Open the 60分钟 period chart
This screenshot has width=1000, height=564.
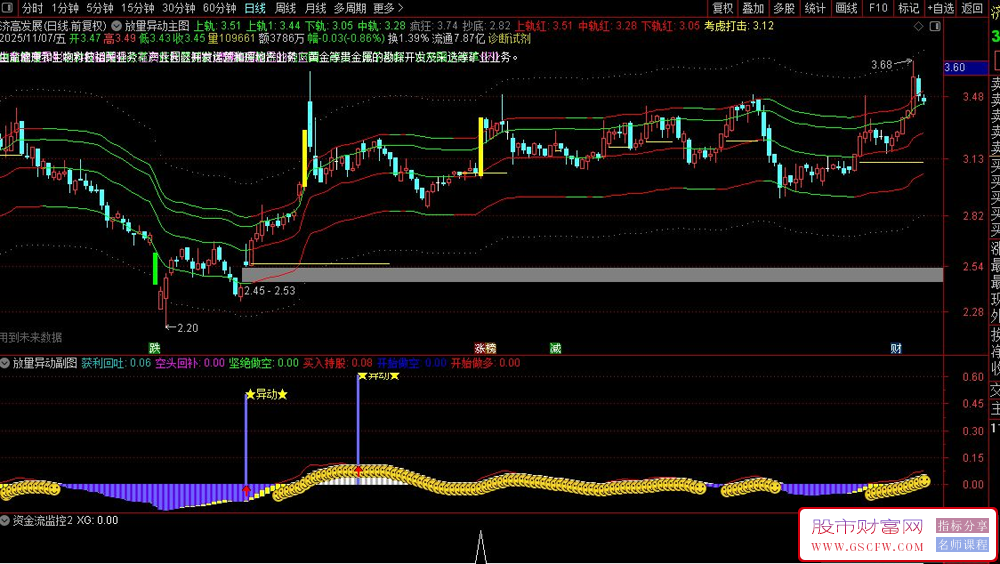point(219,8)
